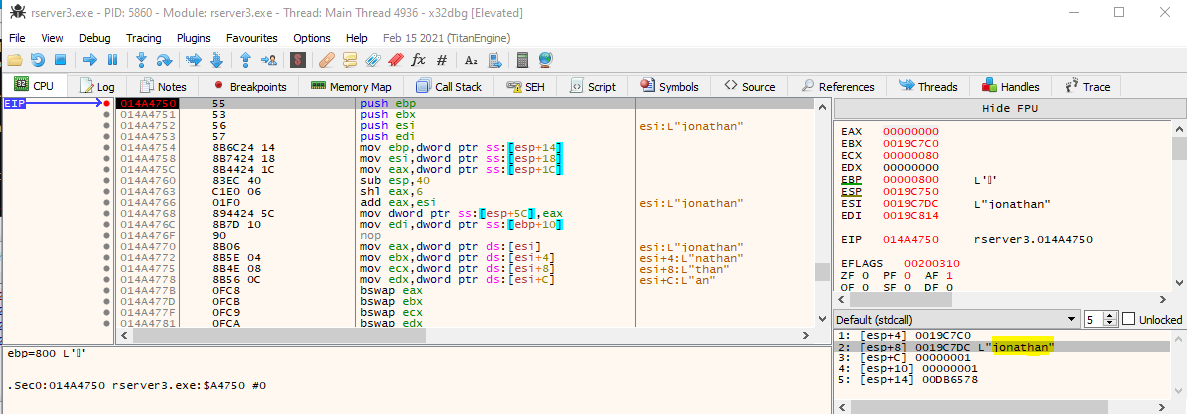1187x414 pixels.
Task: Open the Options menu
Action: tap(312, 38)
